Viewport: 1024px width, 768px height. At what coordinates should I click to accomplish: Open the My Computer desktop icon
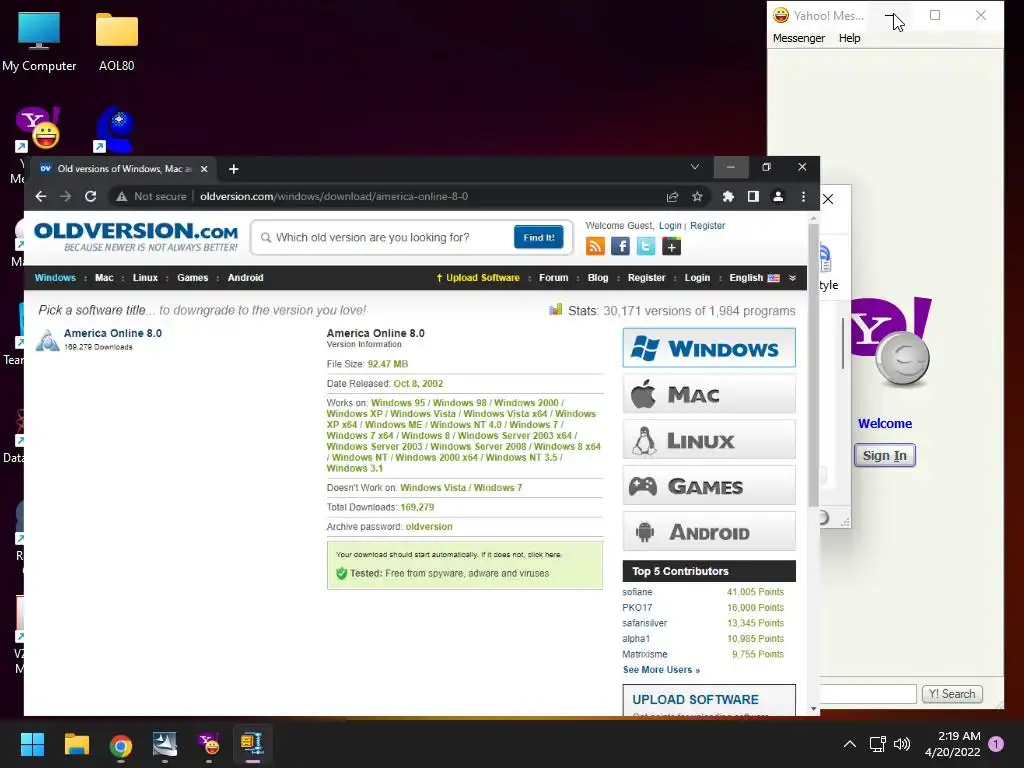tap(39, 42)
